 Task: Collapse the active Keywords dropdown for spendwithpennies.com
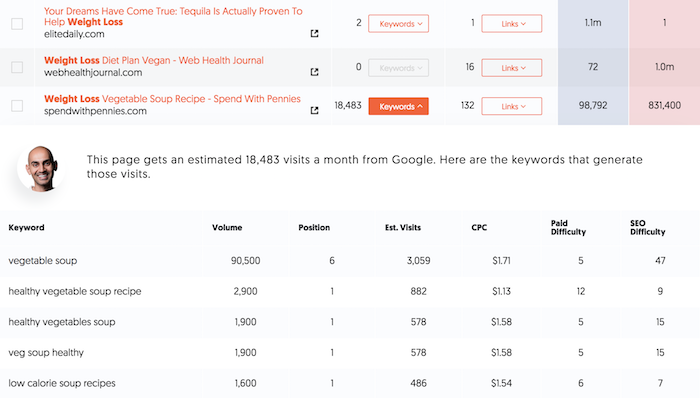399,106
